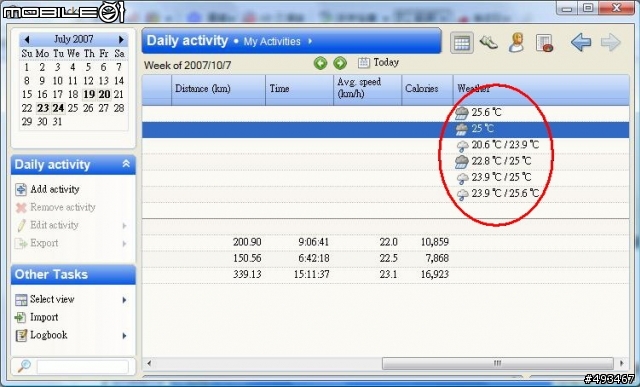
Task: Click the horizontal scrollbar thumb
Action: [x=498, y=363]
